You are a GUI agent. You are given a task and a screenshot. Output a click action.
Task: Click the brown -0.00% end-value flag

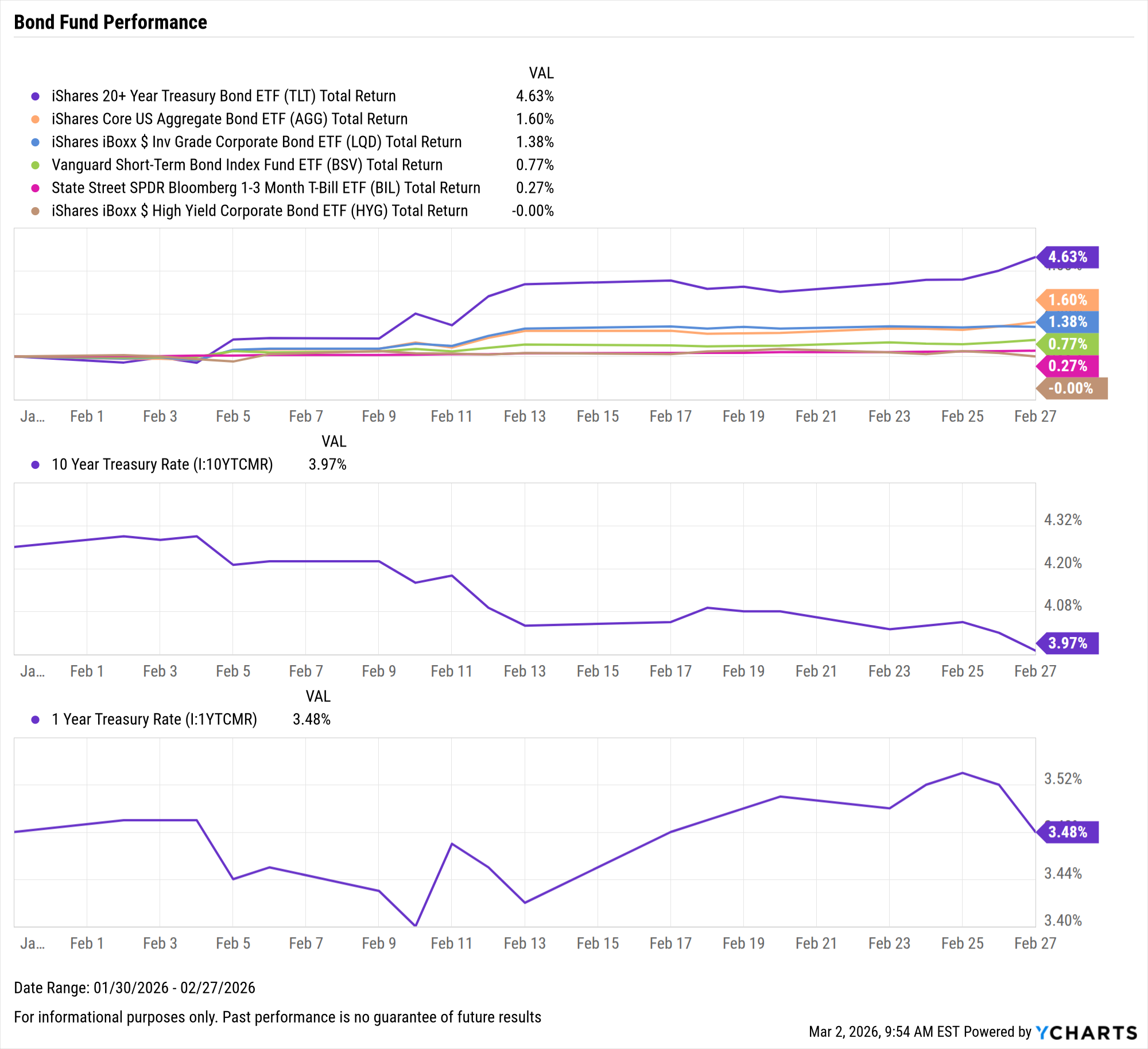coord(1071,388)
